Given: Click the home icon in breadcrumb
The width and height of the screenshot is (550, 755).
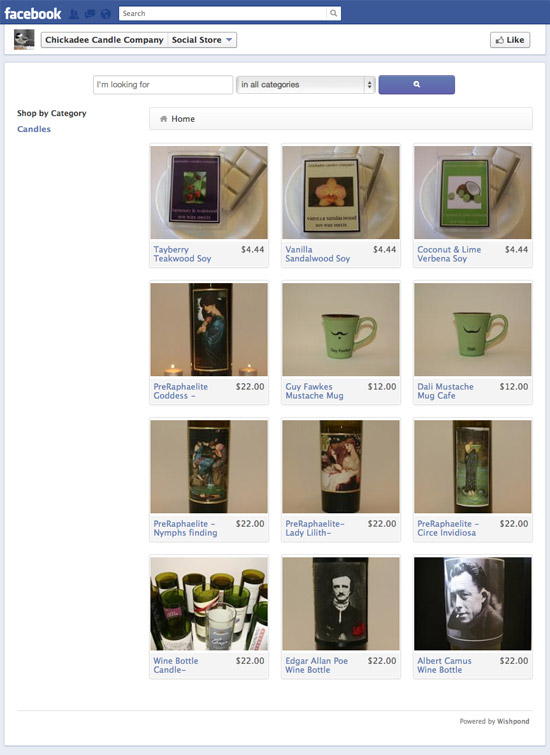Looking at the screenshot, I should click(164, 118).
